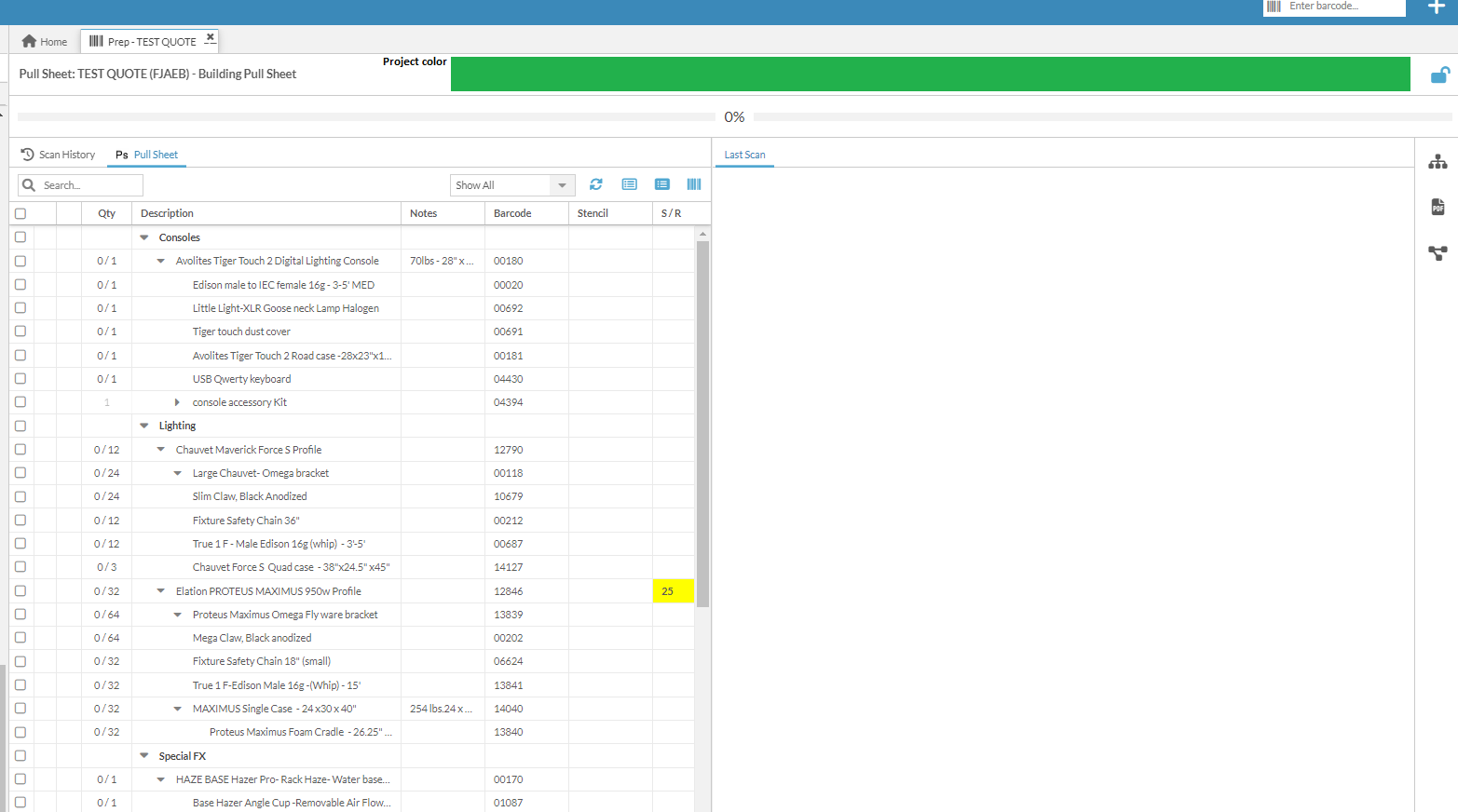Tick the select-all checkbox in table header
Image resolution: width=1458 pixels, height=812 pixels.
20,213
